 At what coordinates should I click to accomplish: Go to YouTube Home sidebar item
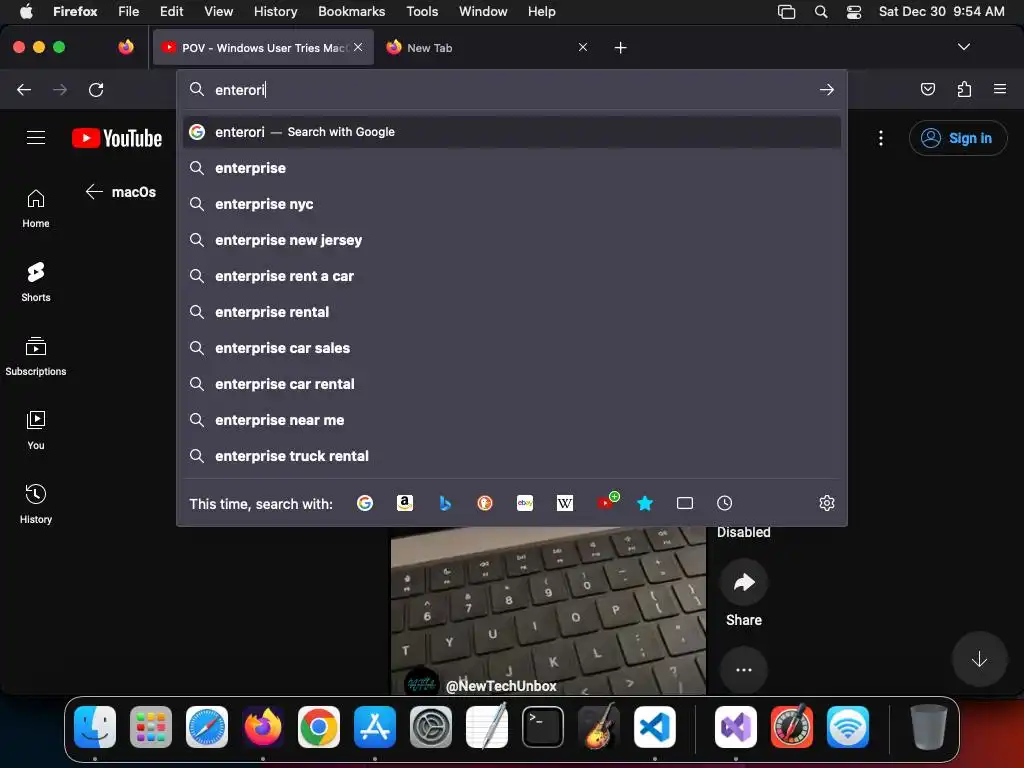pyautogui.click(x=36, y=208)
